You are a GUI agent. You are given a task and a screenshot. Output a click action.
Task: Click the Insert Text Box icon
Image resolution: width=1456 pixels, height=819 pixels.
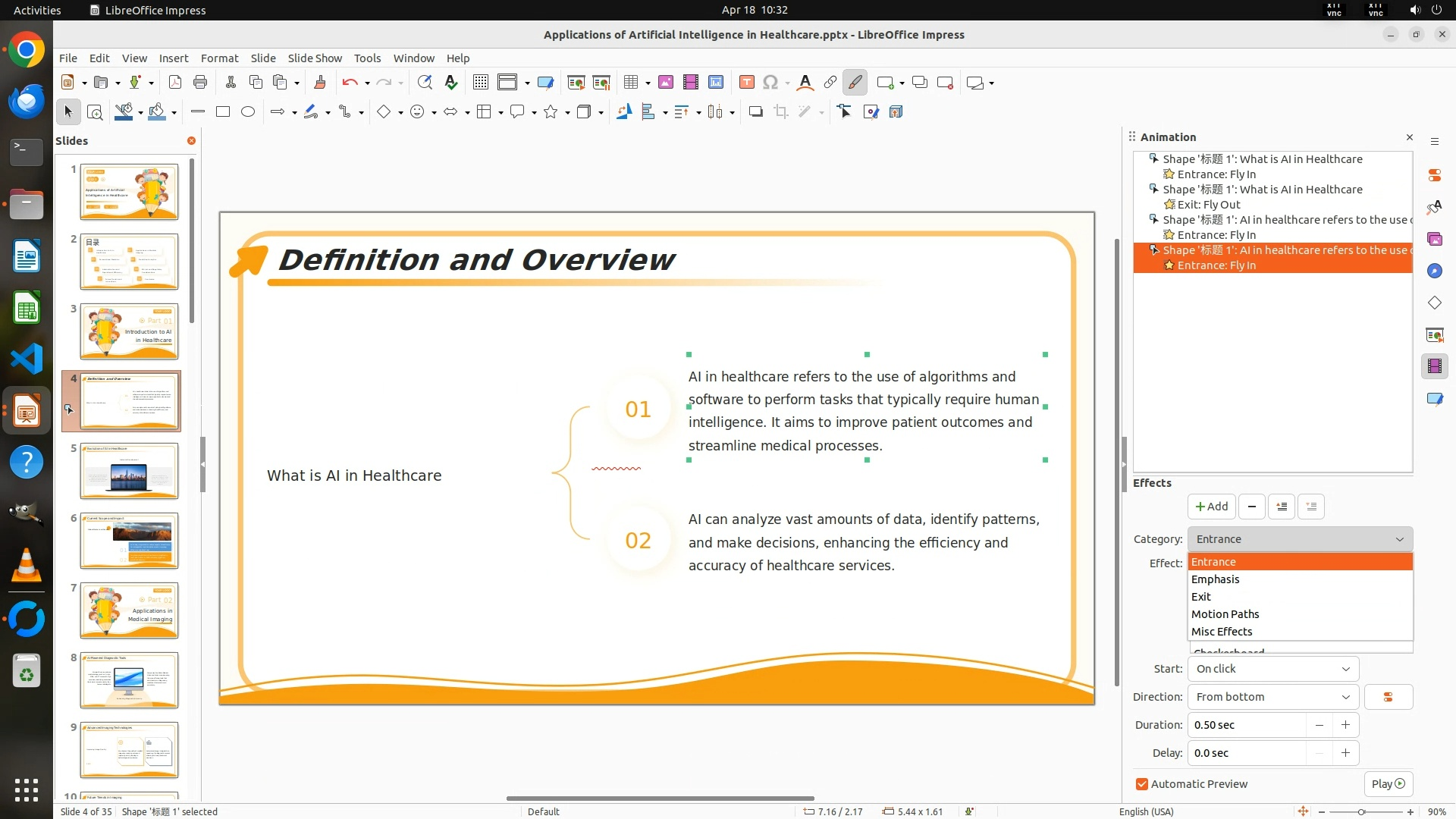pyautogui.click(x=746, y=83)
